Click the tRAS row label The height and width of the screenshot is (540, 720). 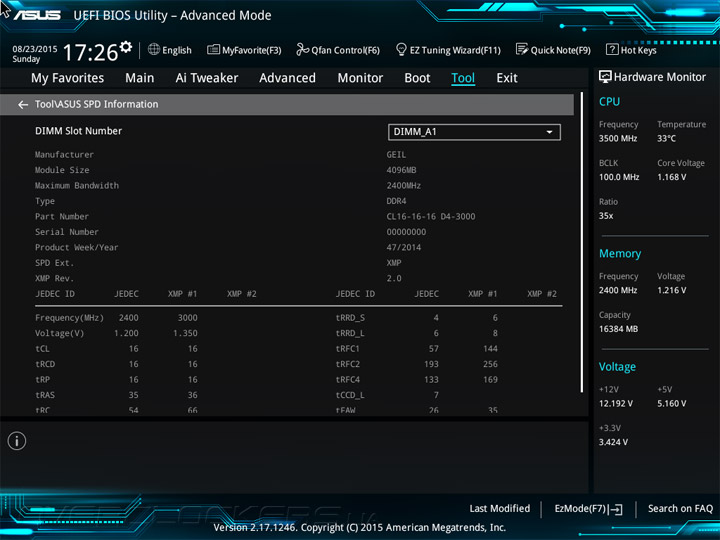45,395
